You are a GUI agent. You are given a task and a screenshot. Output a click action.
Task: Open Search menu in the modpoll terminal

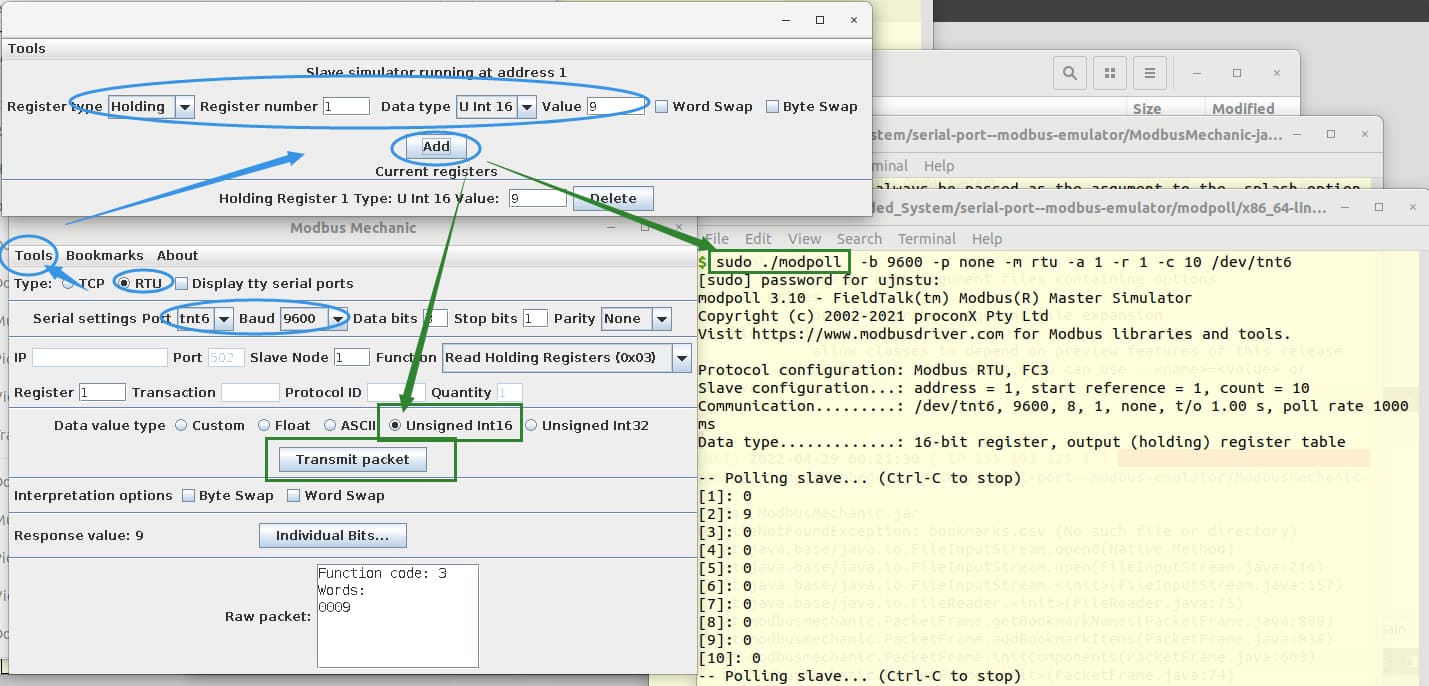click(859, 238)
